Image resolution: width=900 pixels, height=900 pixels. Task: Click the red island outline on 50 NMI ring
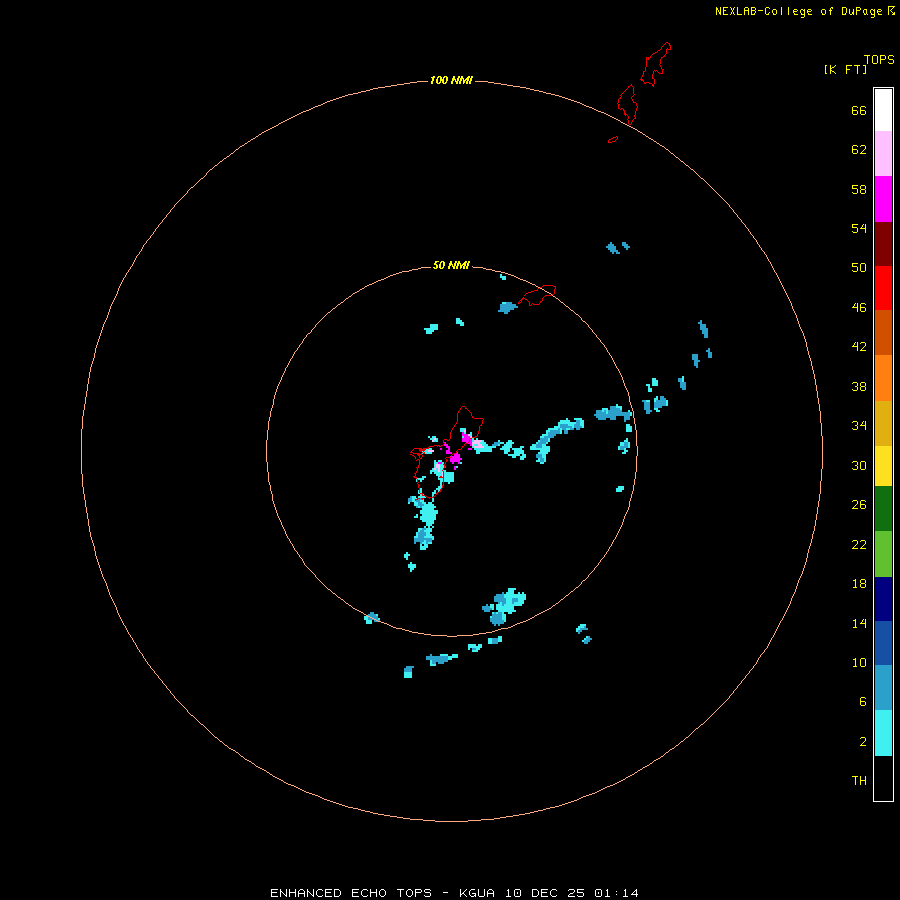(x=537, y=295)
